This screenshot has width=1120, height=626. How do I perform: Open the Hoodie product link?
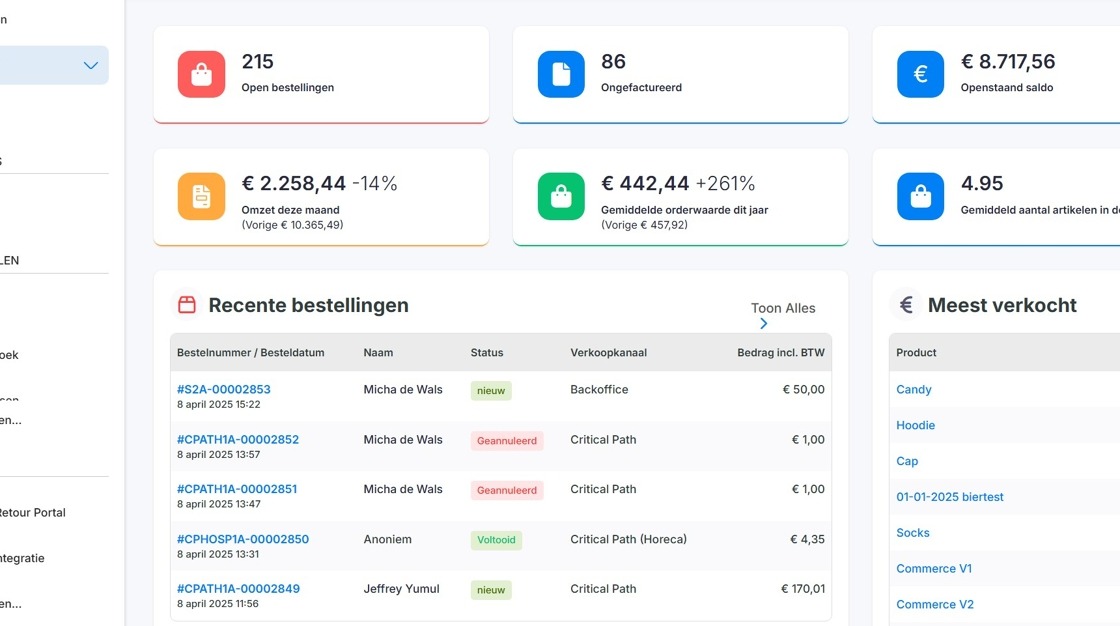pos(915,425)
